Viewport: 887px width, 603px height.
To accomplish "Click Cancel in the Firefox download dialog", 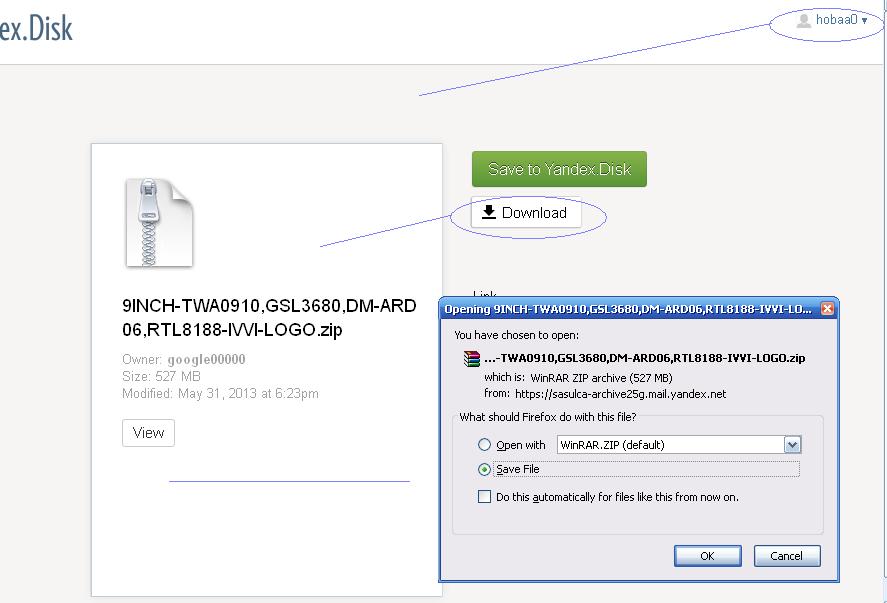I will coord(786,556).
